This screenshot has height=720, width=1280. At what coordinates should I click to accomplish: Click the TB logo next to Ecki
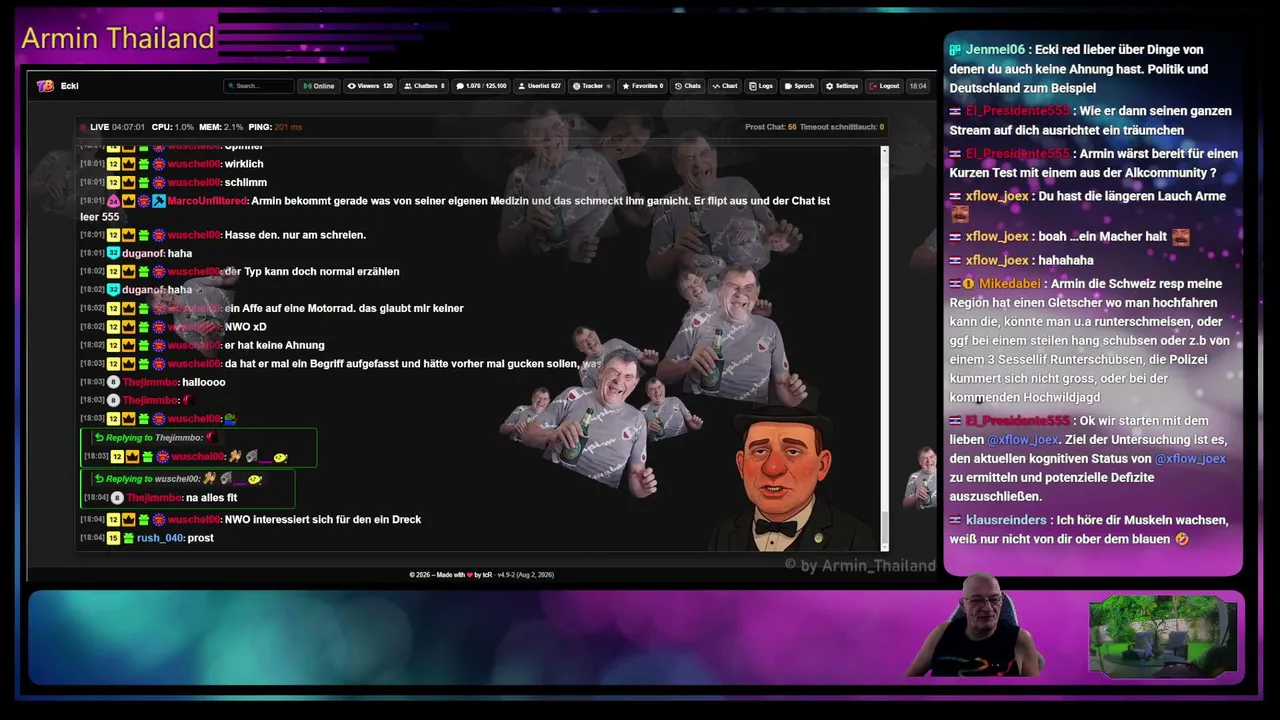tap(45, 86)
